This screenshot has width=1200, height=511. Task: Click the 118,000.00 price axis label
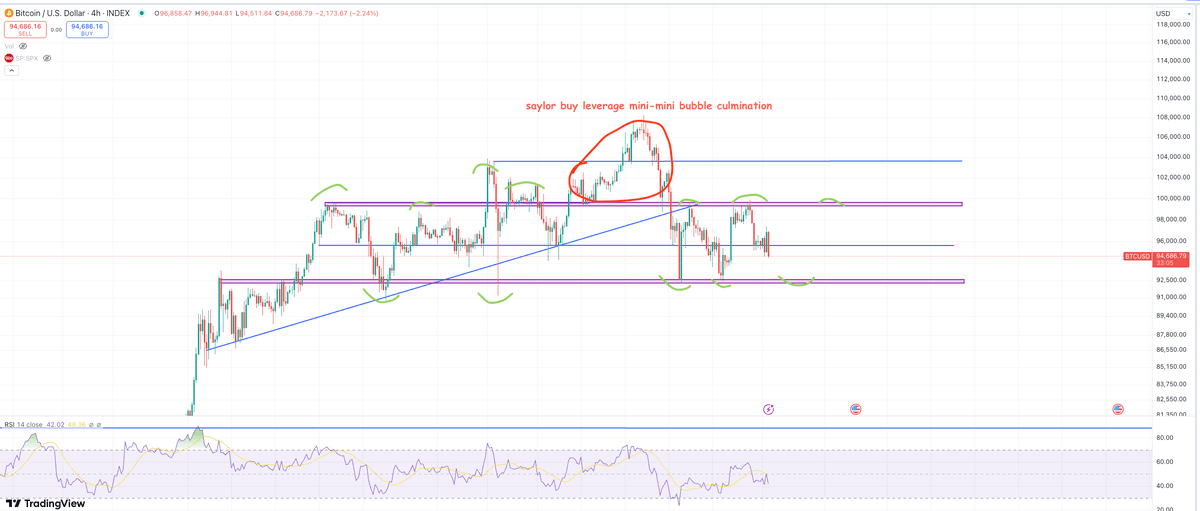click(1172, 25)
